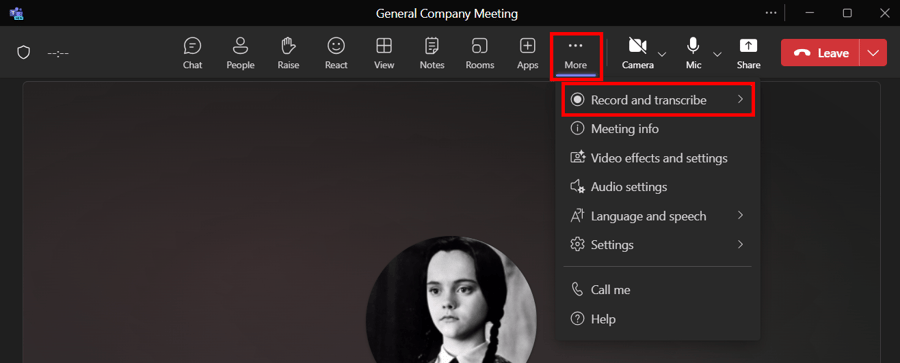900x363 pixels.
Task: Minimize the meeting window
Action: (810, 13)
